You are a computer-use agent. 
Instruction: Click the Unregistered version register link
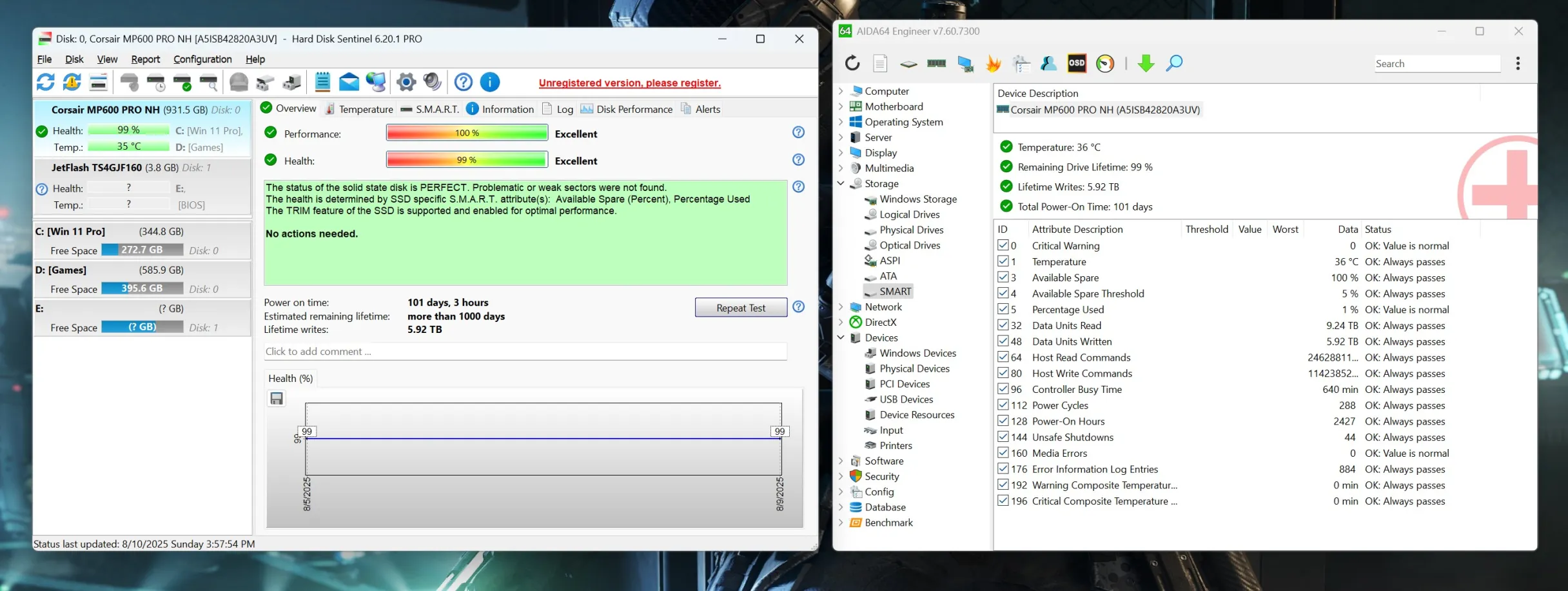[629, 83]
